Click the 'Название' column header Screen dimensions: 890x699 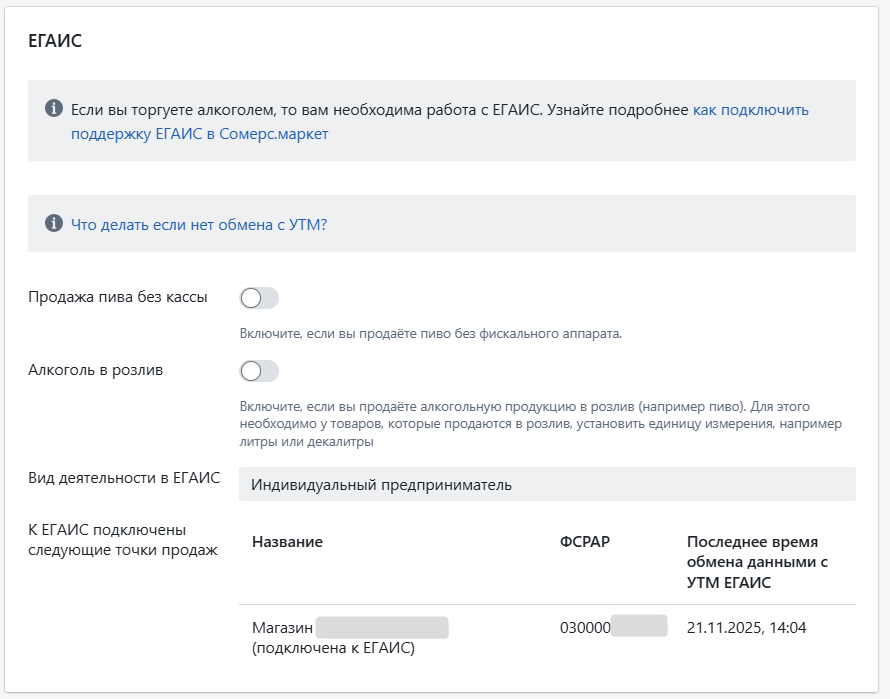[287, 542]
